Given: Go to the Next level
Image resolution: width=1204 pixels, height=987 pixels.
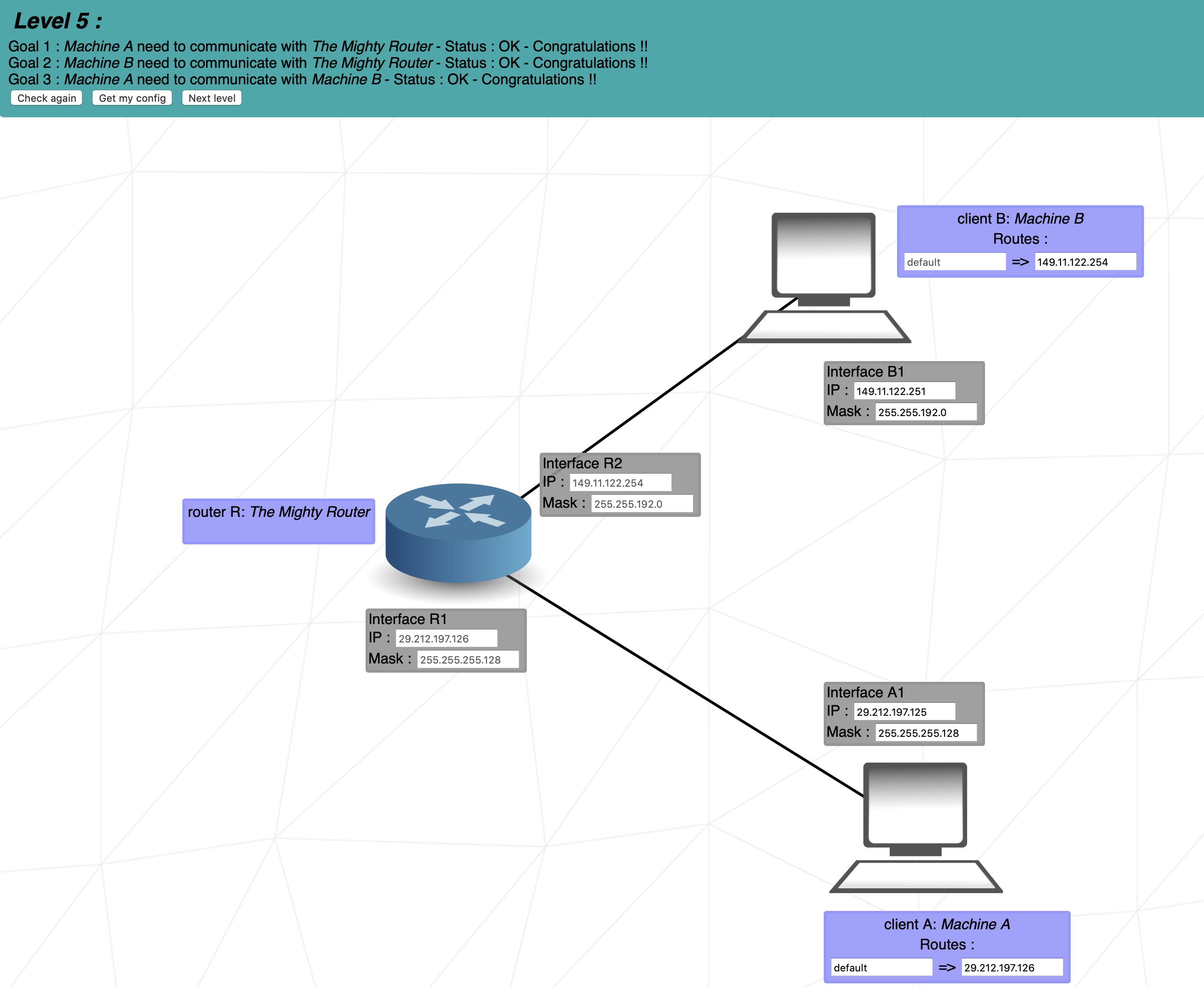Looking at the screenshot, I should pos(212,98).
